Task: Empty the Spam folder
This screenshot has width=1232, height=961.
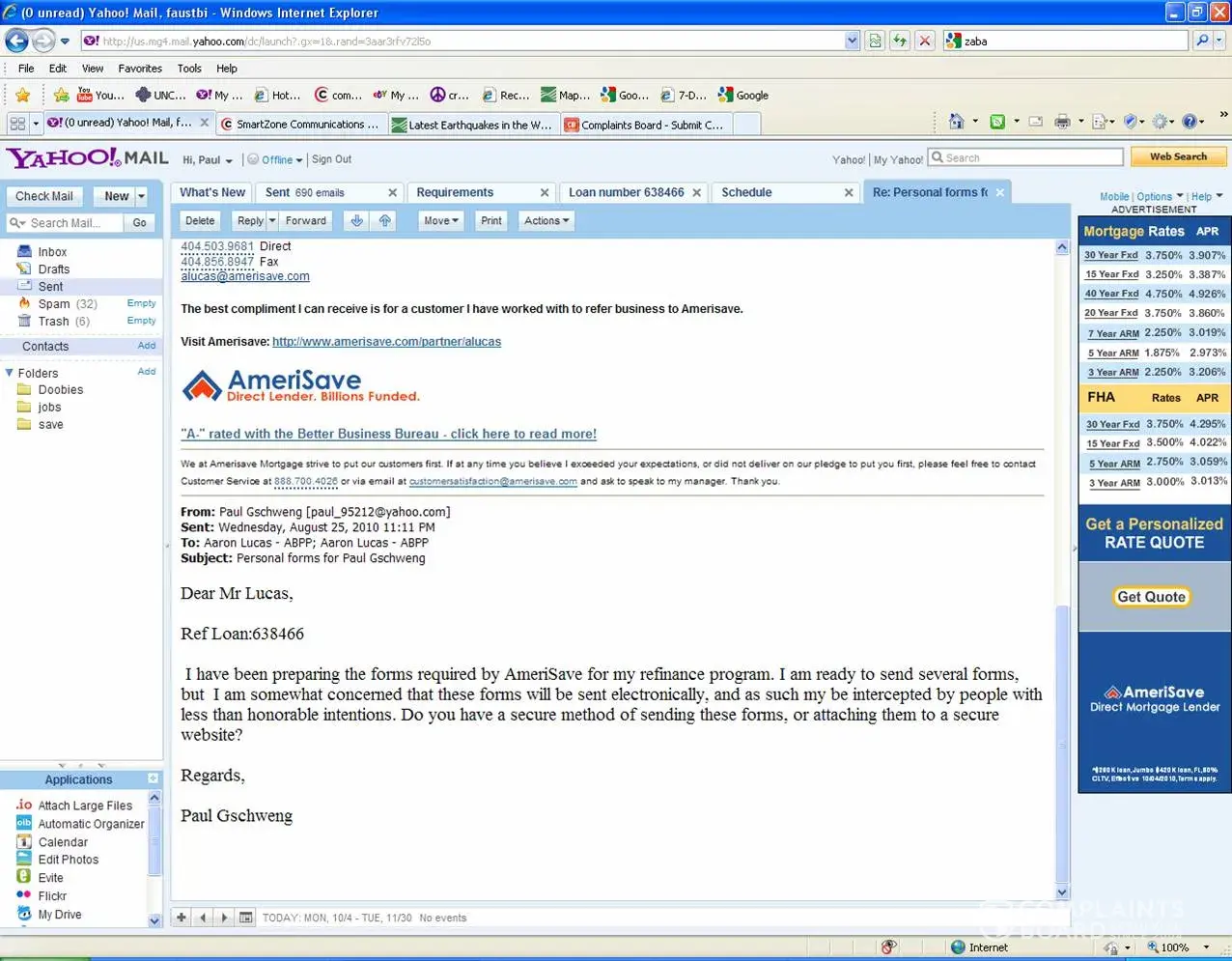Action: [141, 303]
